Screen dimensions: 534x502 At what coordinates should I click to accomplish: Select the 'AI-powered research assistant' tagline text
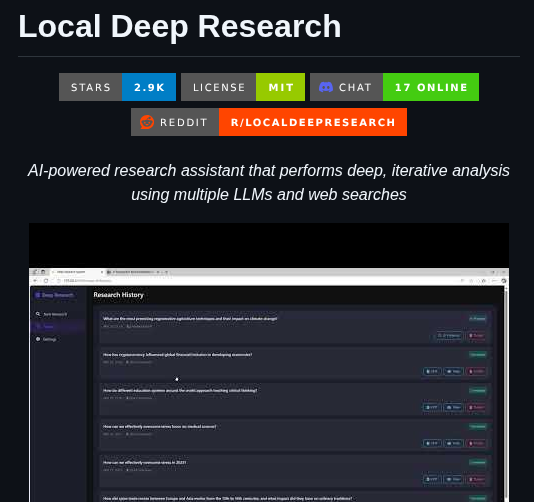click(269, 182)
